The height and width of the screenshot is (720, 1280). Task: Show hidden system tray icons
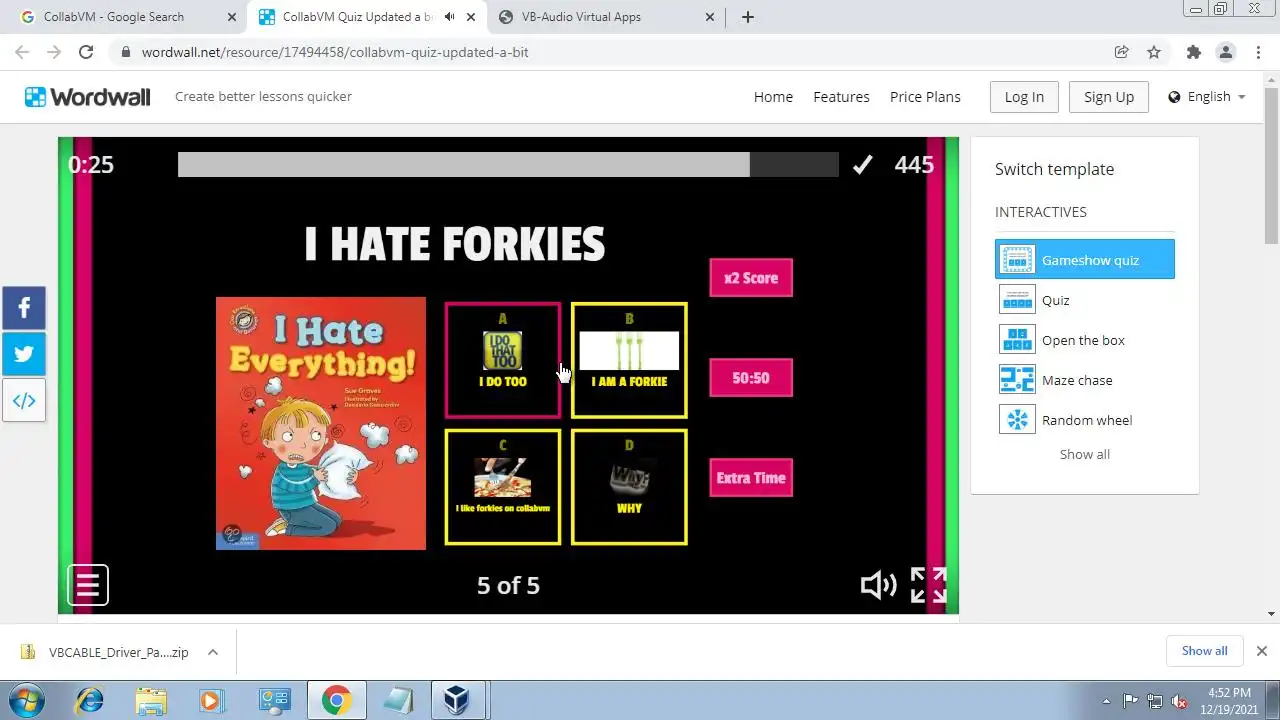pos(1106,701)
